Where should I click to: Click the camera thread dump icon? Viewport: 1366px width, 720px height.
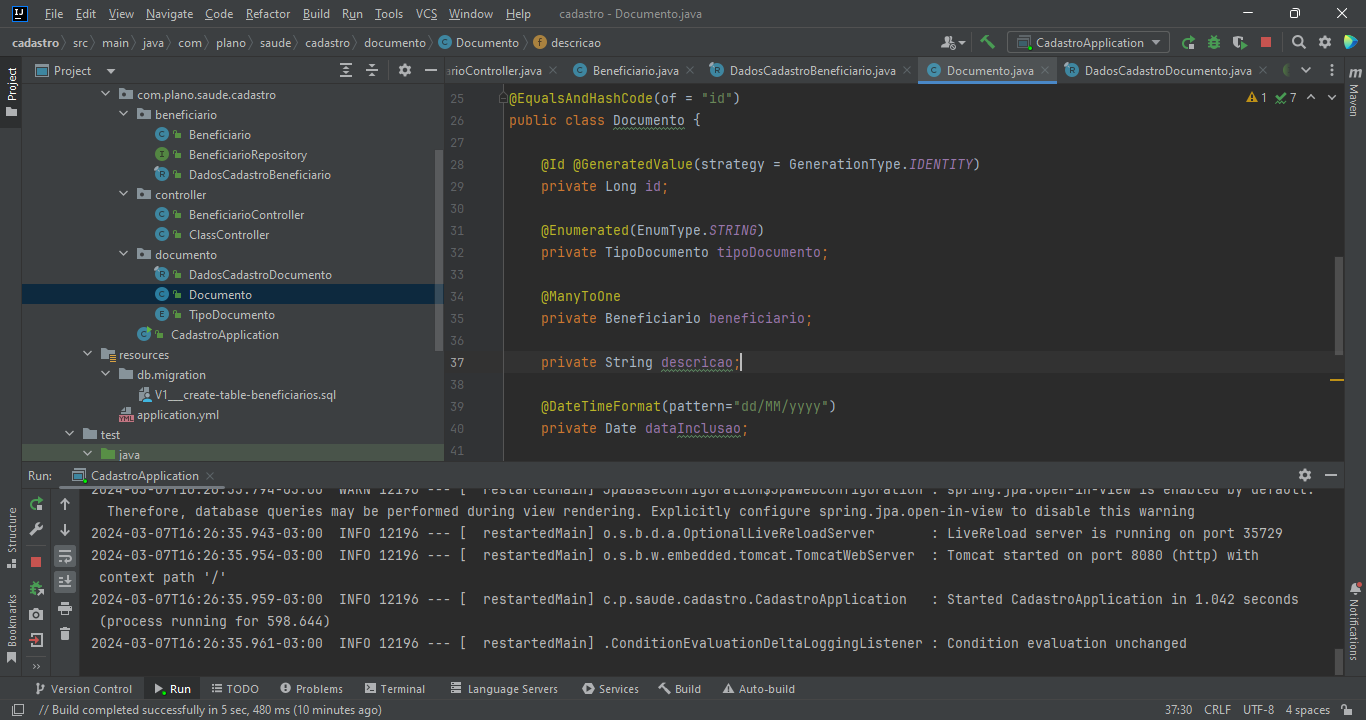[37, 614]
